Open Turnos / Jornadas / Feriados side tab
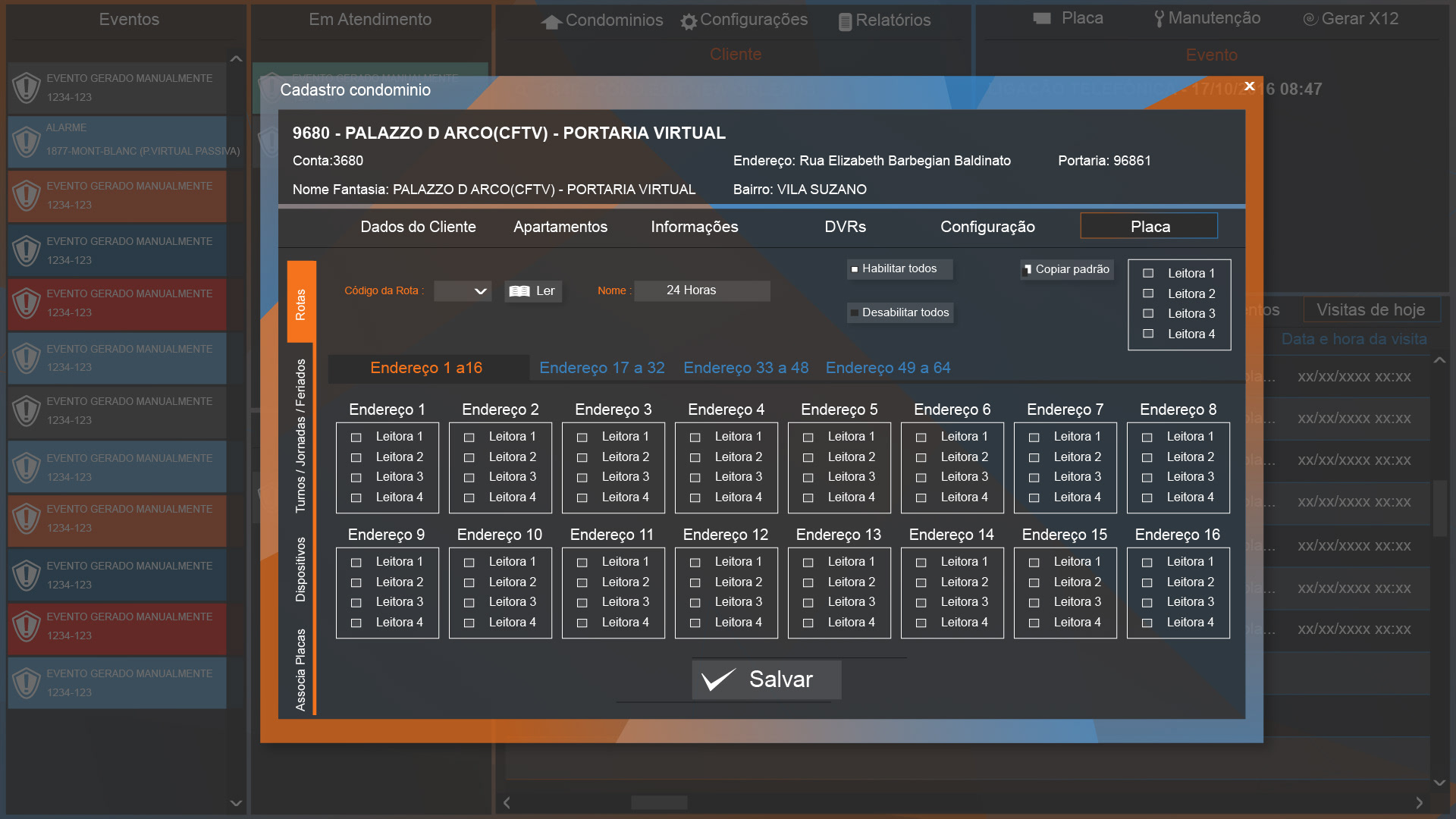 301,436
